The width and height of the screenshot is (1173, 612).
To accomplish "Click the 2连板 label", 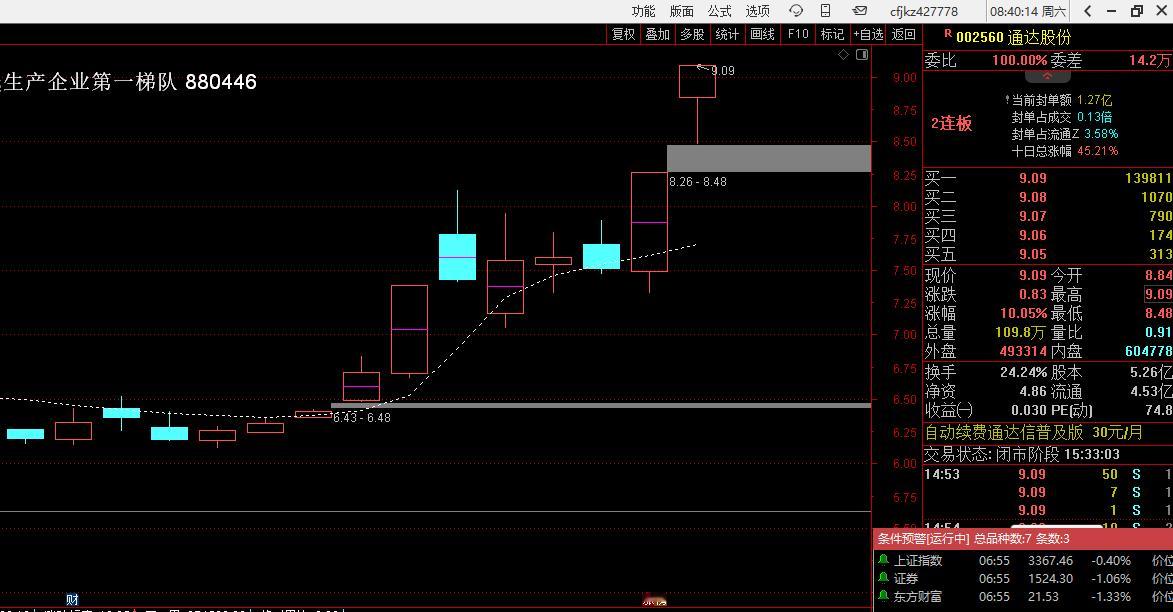I will pyautogui.click(x=952, y=124).
